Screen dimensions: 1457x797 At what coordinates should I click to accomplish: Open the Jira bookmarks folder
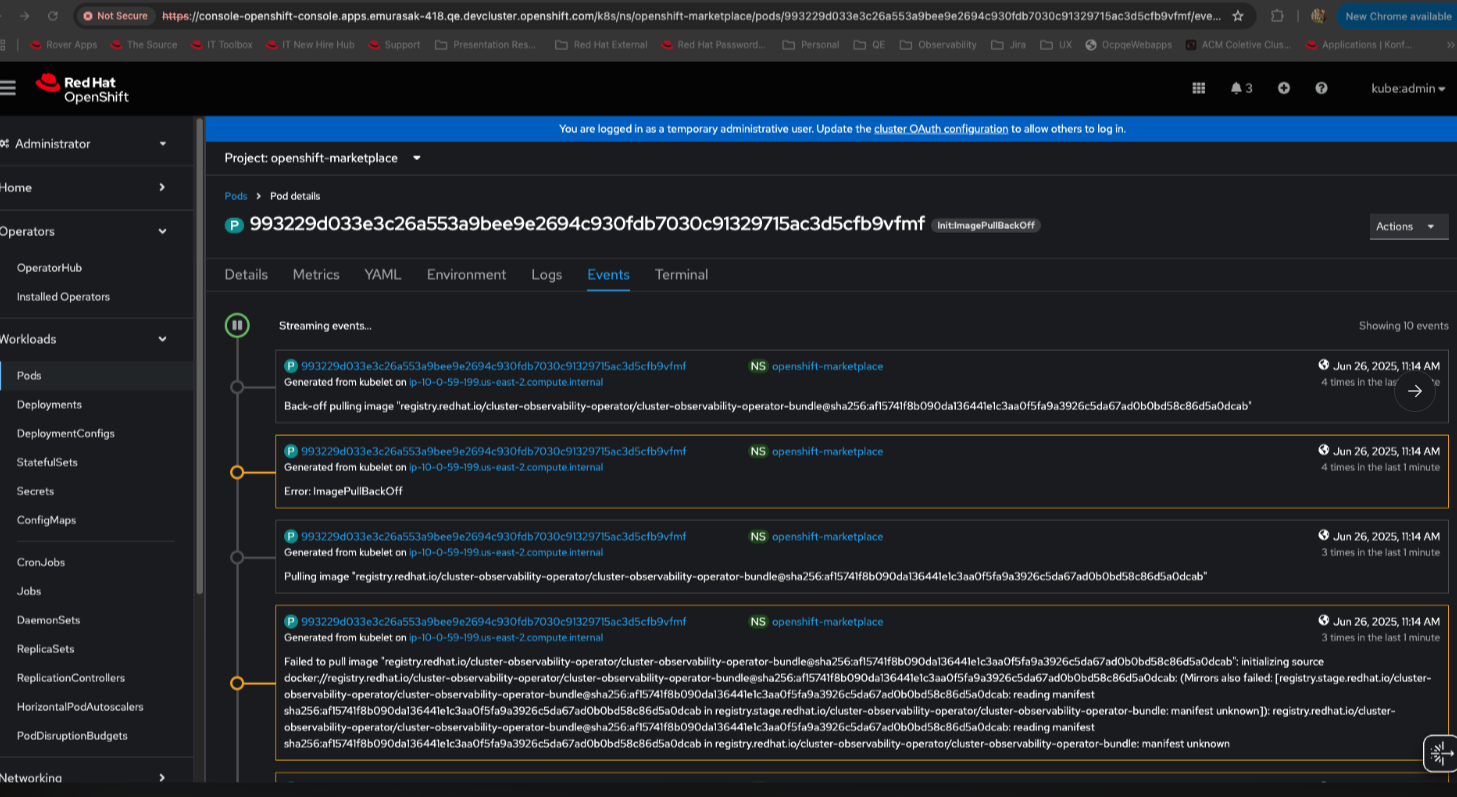point(1008,45)
